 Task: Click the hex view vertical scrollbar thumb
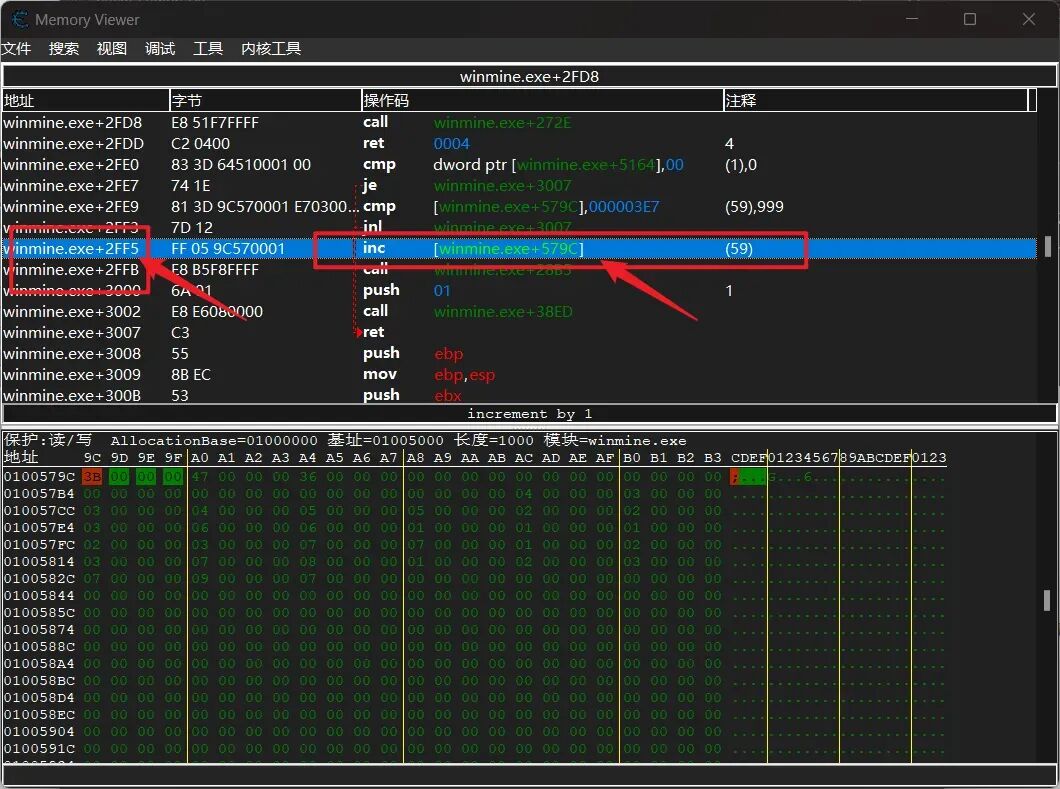tap(1048, 599)
